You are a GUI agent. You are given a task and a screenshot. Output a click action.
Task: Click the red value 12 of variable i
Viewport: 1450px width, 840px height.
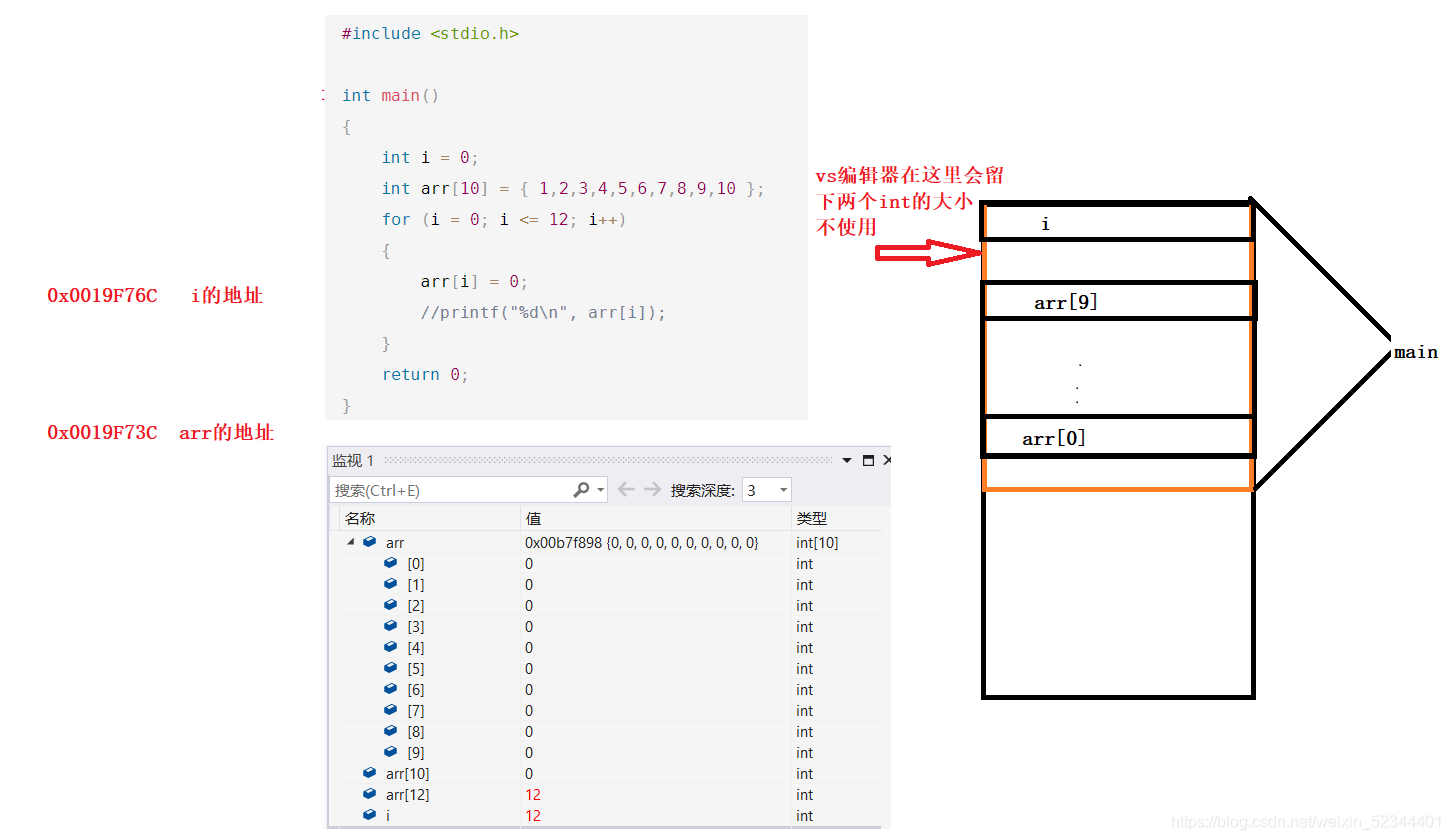pos(533,816)
